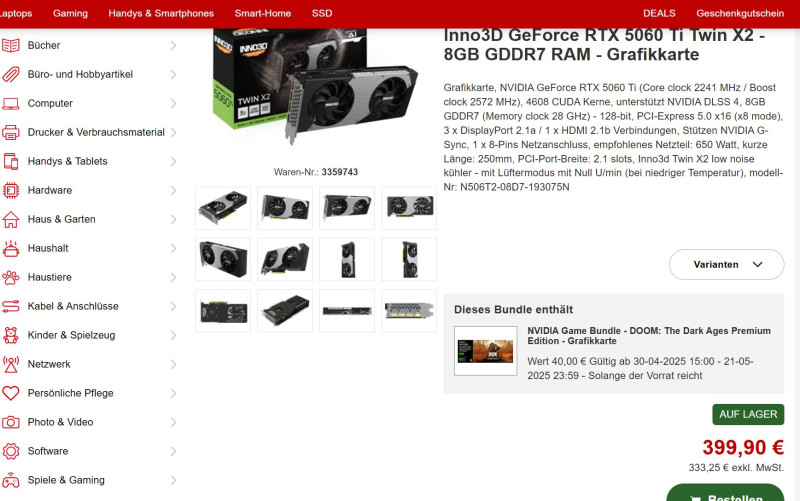Viewport: 800px width, 501px height.
Task: Click the Bücher book icon
Action: pos(11,45)
